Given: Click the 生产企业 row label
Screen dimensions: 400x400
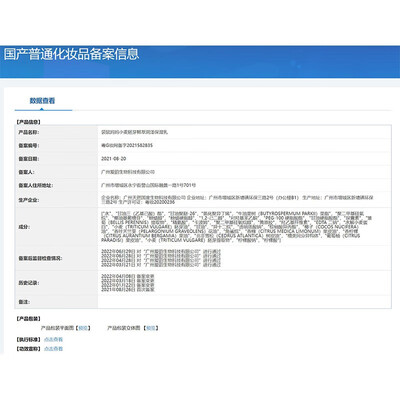Looking at the screenshot, I should [29, 200].
